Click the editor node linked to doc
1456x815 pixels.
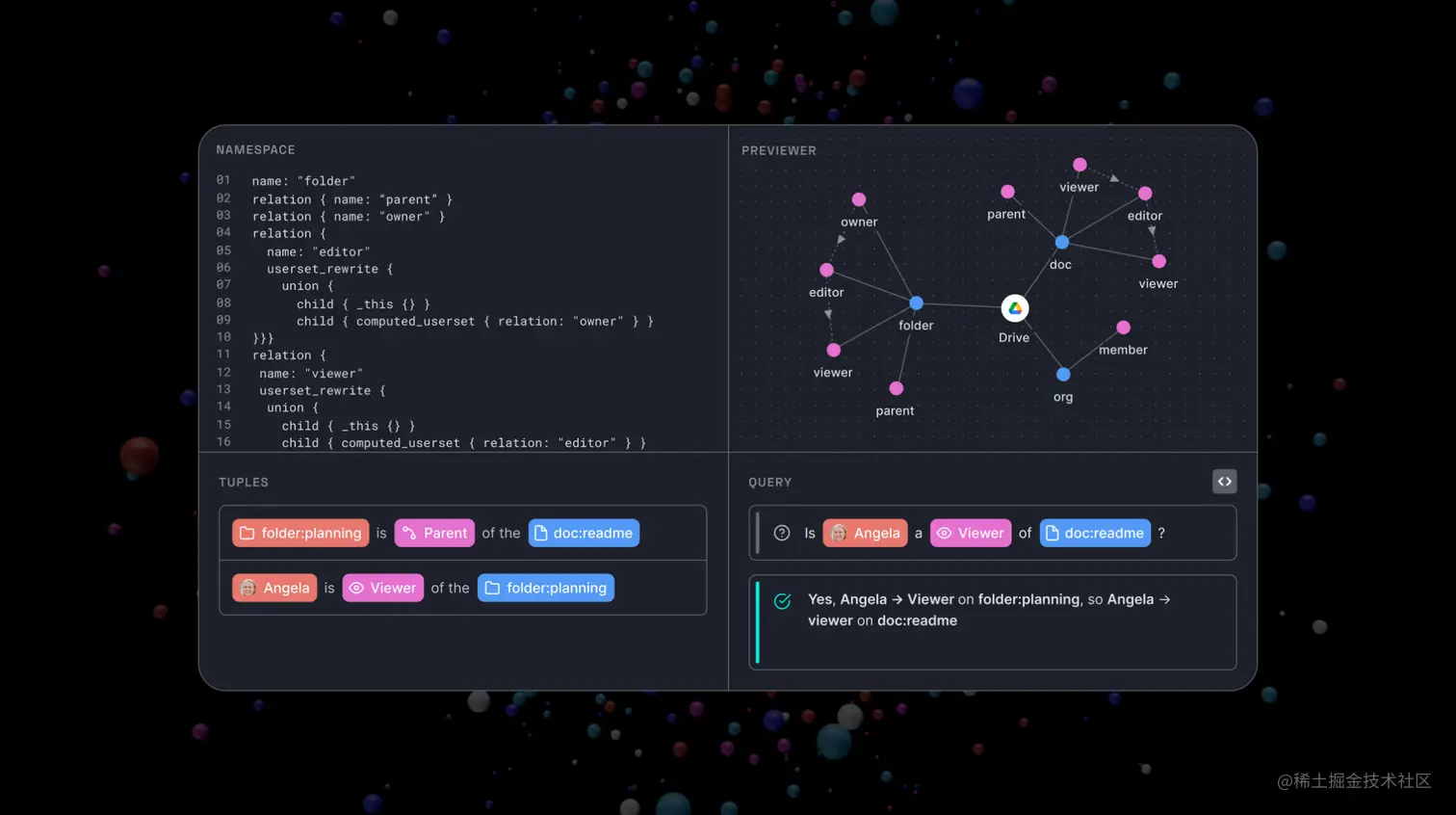[1145, 194]
